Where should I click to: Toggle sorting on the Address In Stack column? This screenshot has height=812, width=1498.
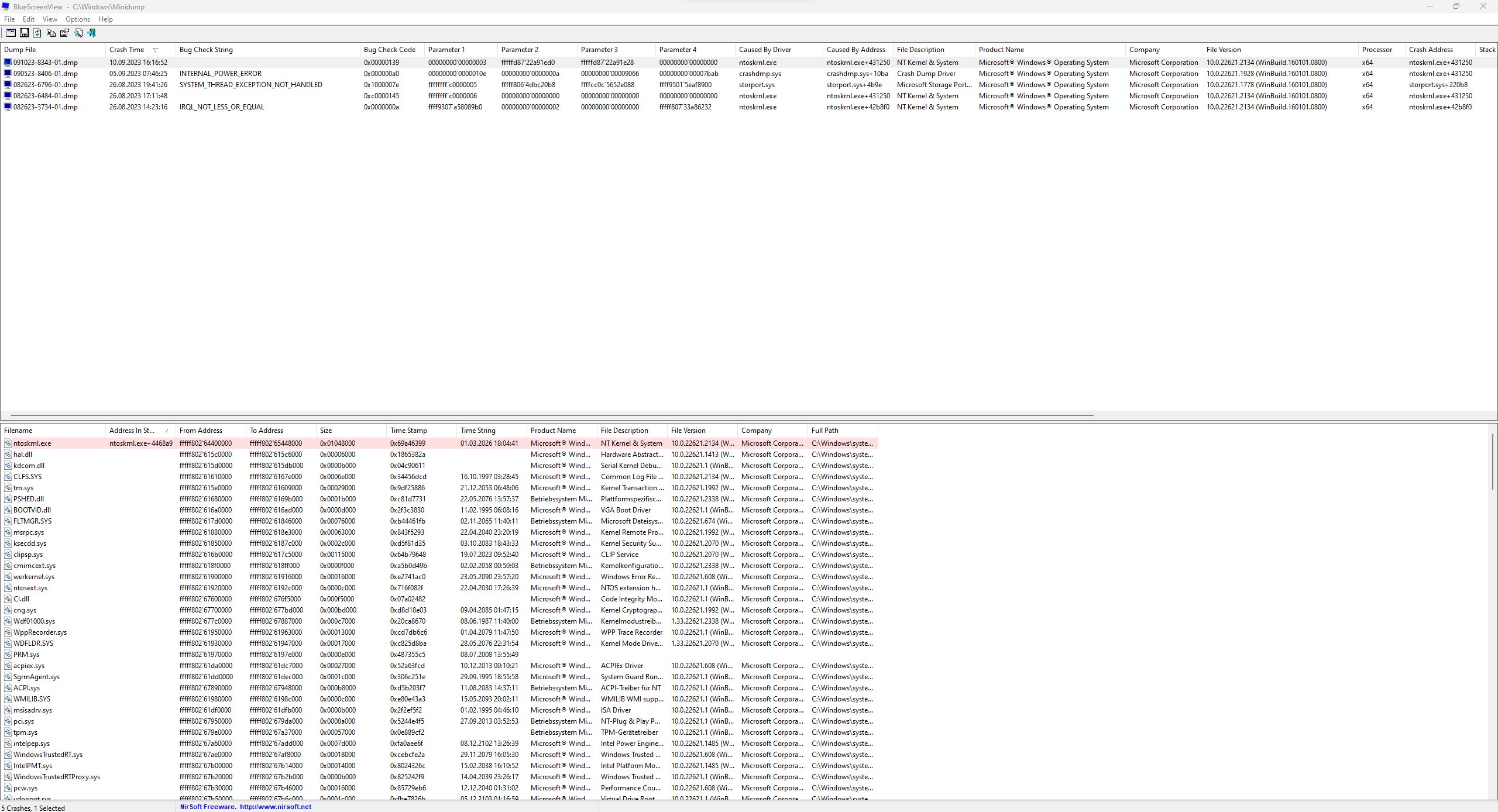(x=132, y=430)
